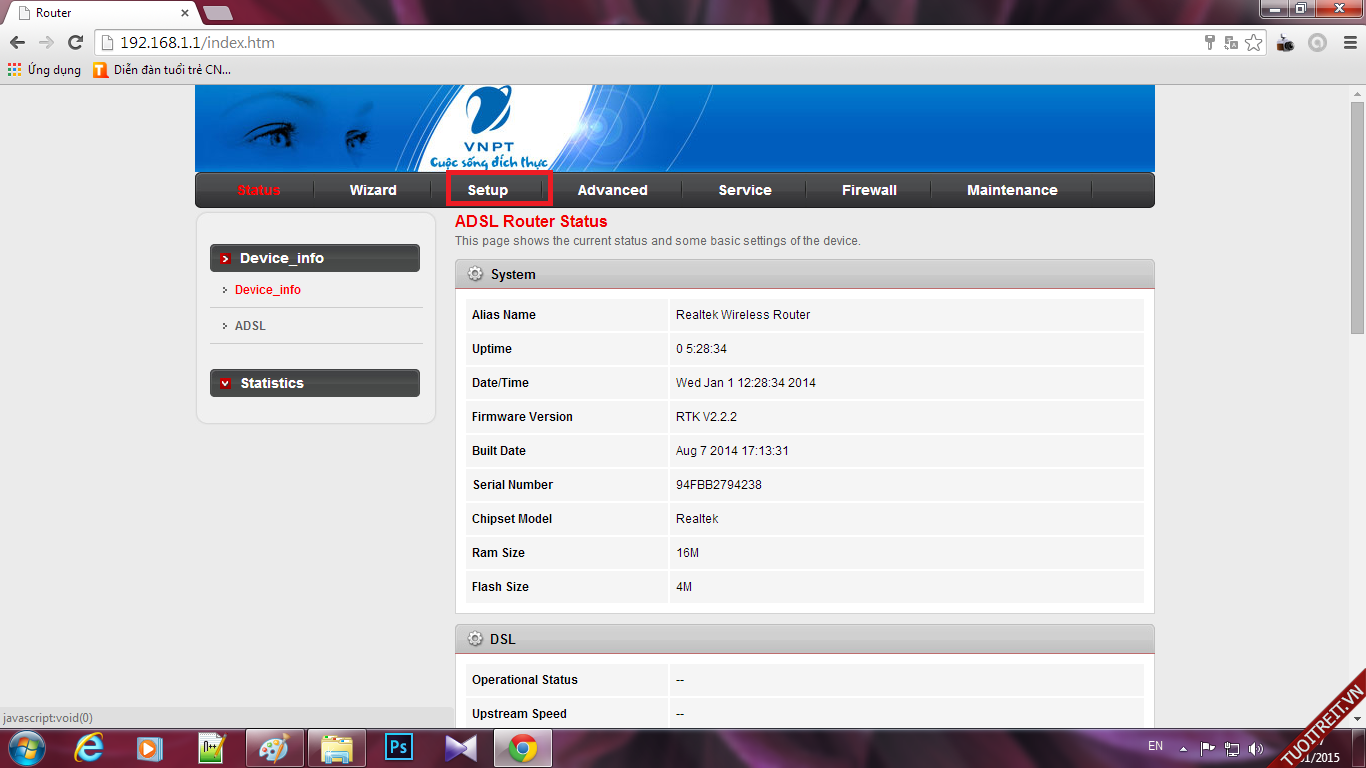Click the browser reload button
This screenshot has height=768, width=1366.
click(75, 43)
